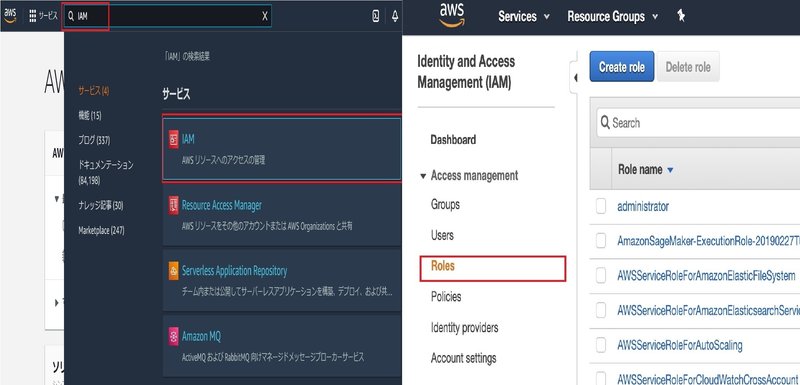
Task: Filter results by サービス (4)
Action: pyautogui.click(x=94, y=91)
